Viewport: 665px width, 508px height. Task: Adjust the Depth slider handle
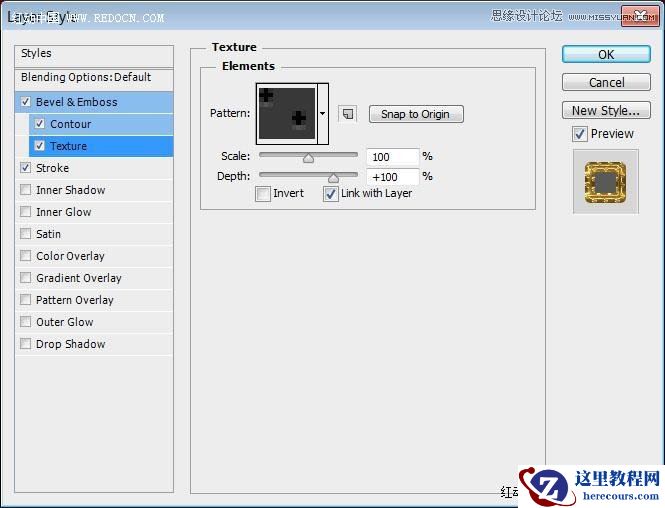(334, 177)
